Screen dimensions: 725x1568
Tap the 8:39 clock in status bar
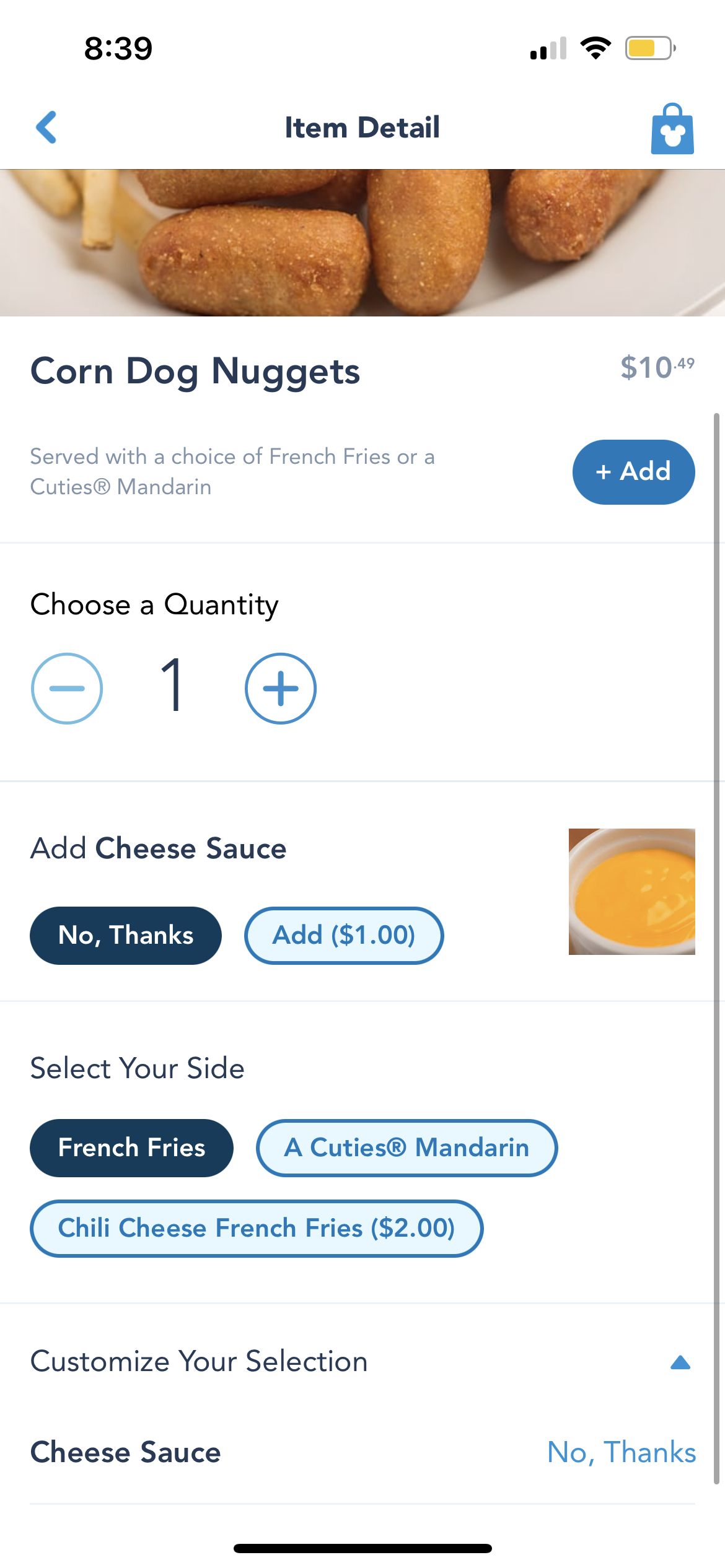118,48
